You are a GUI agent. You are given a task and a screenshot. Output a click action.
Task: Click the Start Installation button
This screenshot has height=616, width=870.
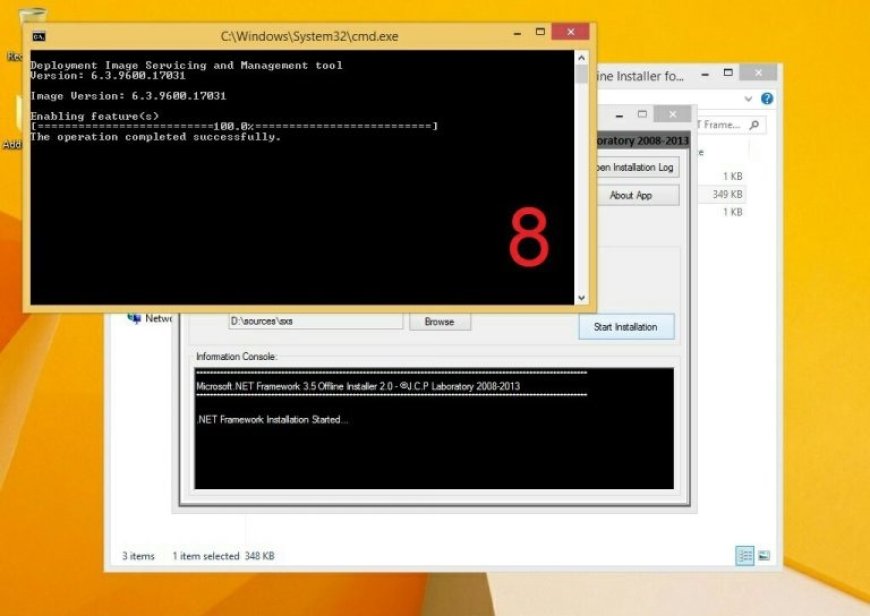coord(626,327)
